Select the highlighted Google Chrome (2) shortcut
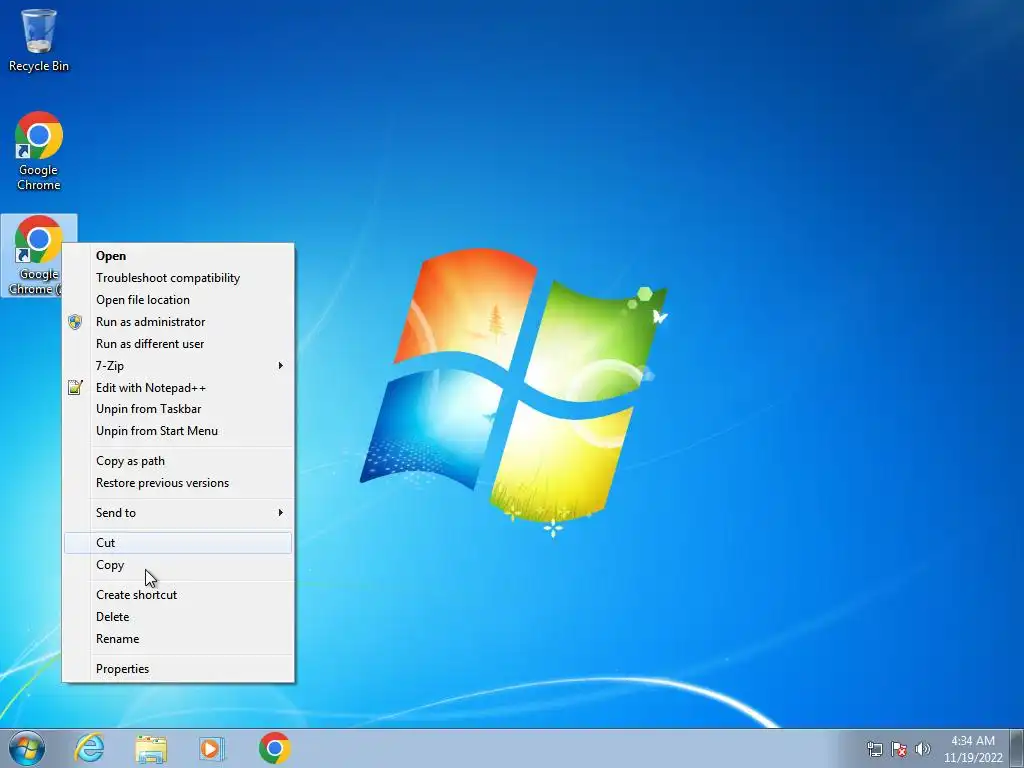1024x768 pixels. click(x=39, y=255)
